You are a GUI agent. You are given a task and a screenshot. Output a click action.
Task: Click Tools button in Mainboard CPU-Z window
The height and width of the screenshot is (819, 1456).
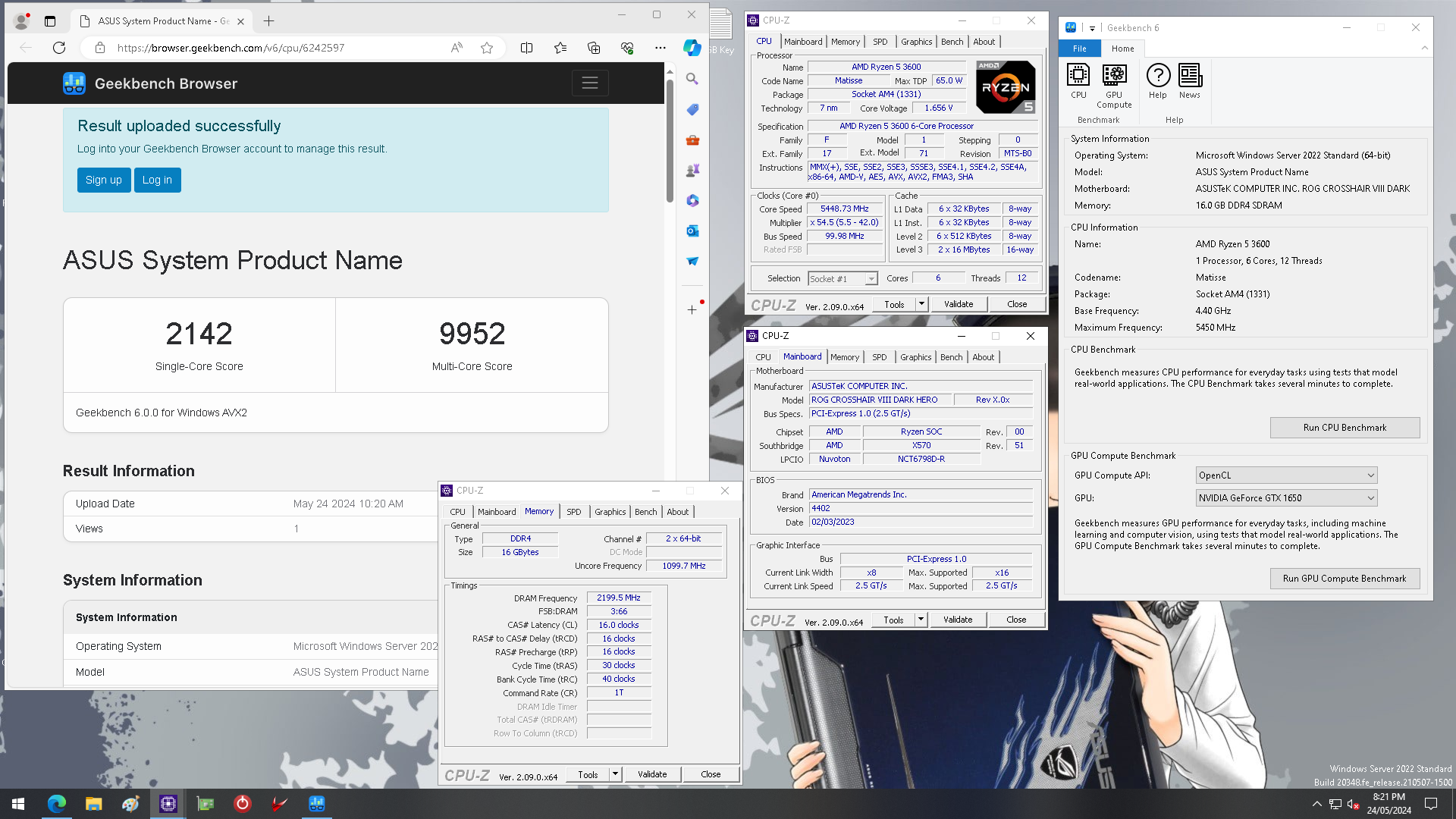pos(893,620)
